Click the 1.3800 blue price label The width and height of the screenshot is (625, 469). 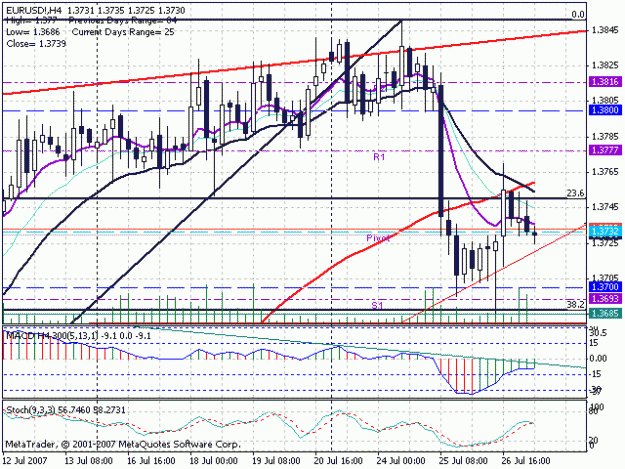(605, 110)
